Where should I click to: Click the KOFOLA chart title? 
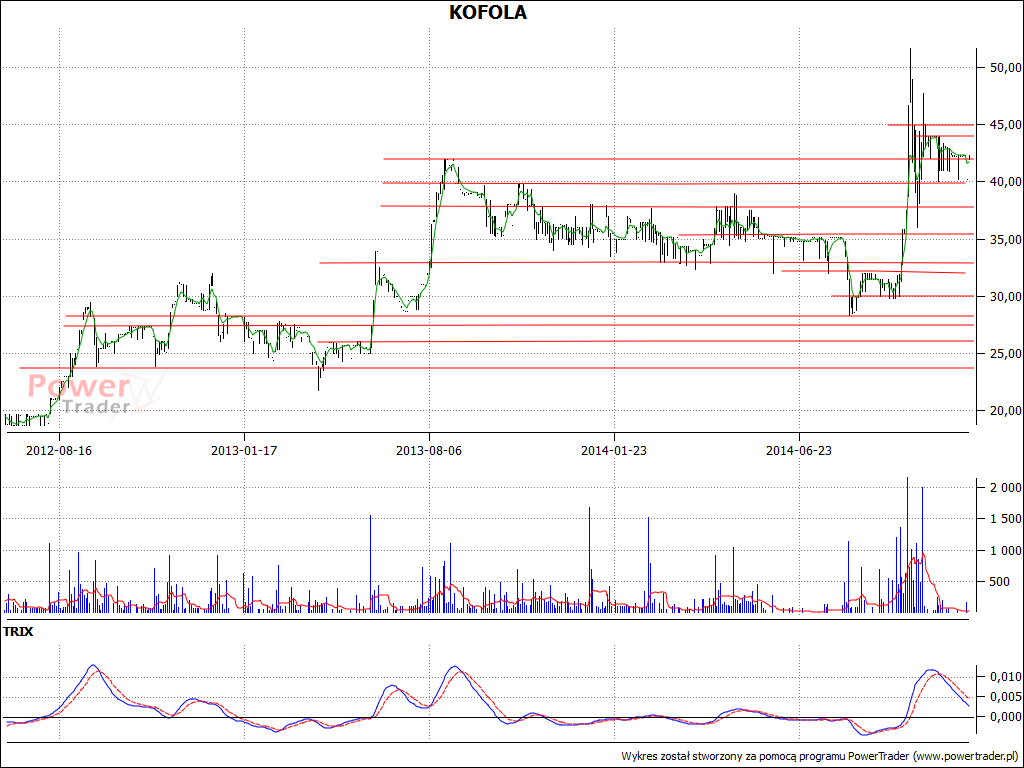(x=488, y=12)
